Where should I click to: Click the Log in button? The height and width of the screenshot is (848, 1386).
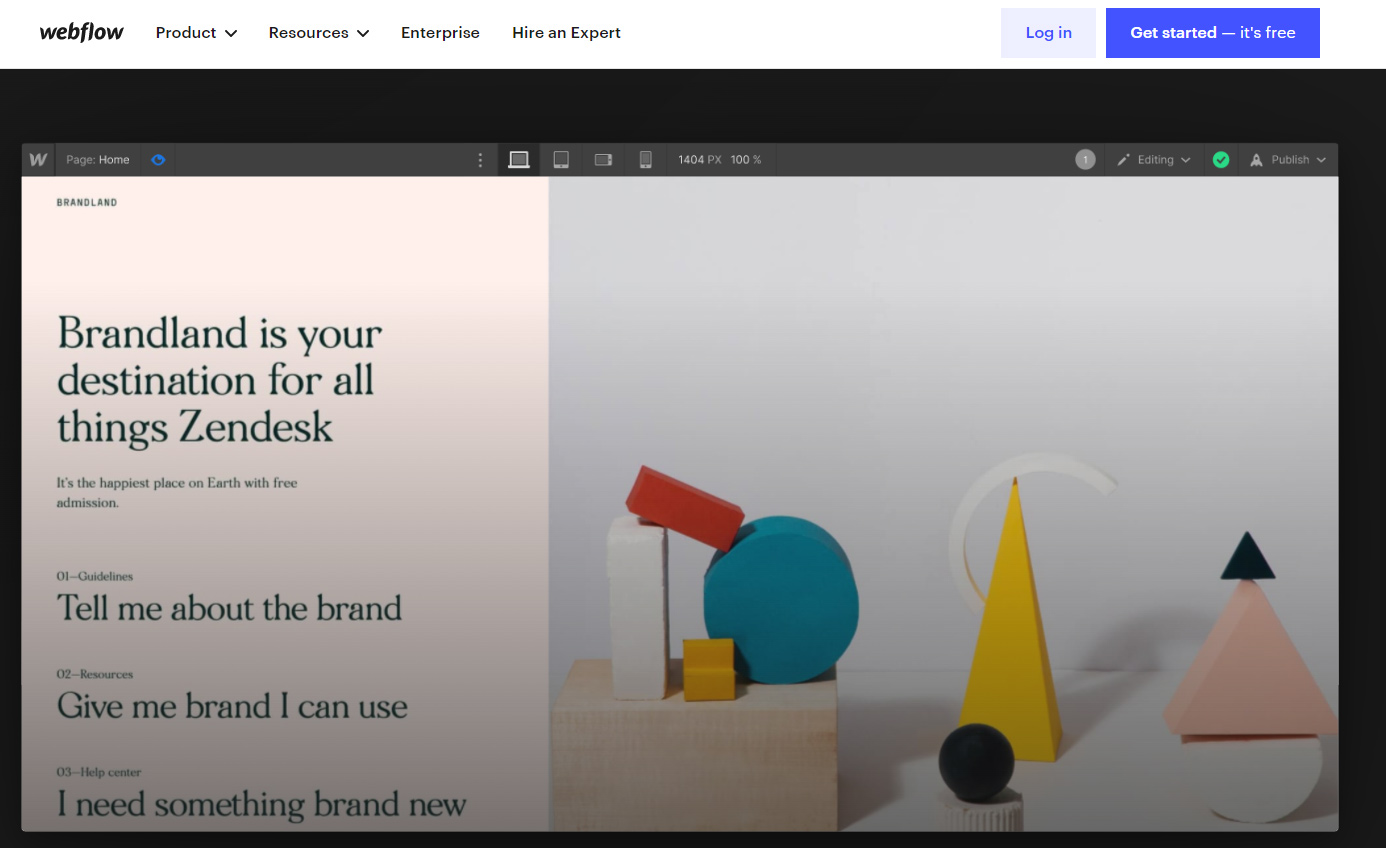(1048, 33)
